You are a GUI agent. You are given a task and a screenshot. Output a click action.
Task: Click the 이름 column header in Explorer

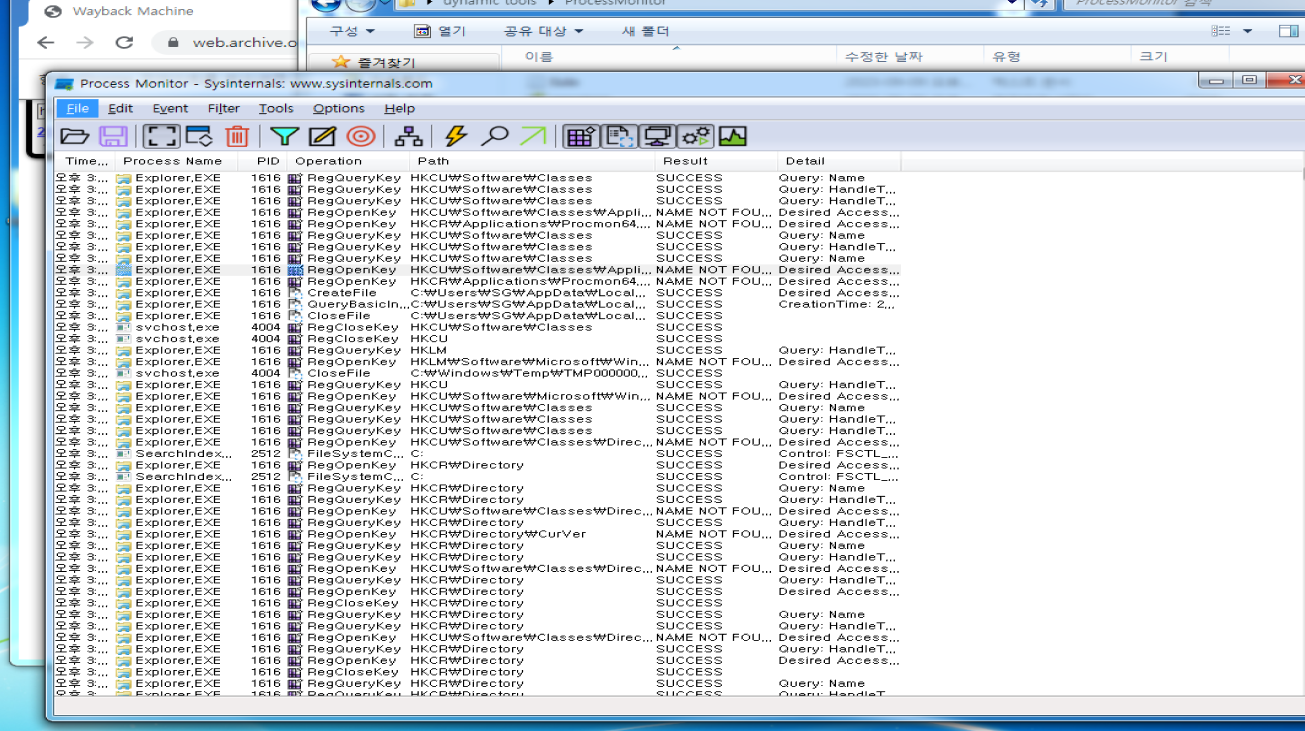pos(538,57)
